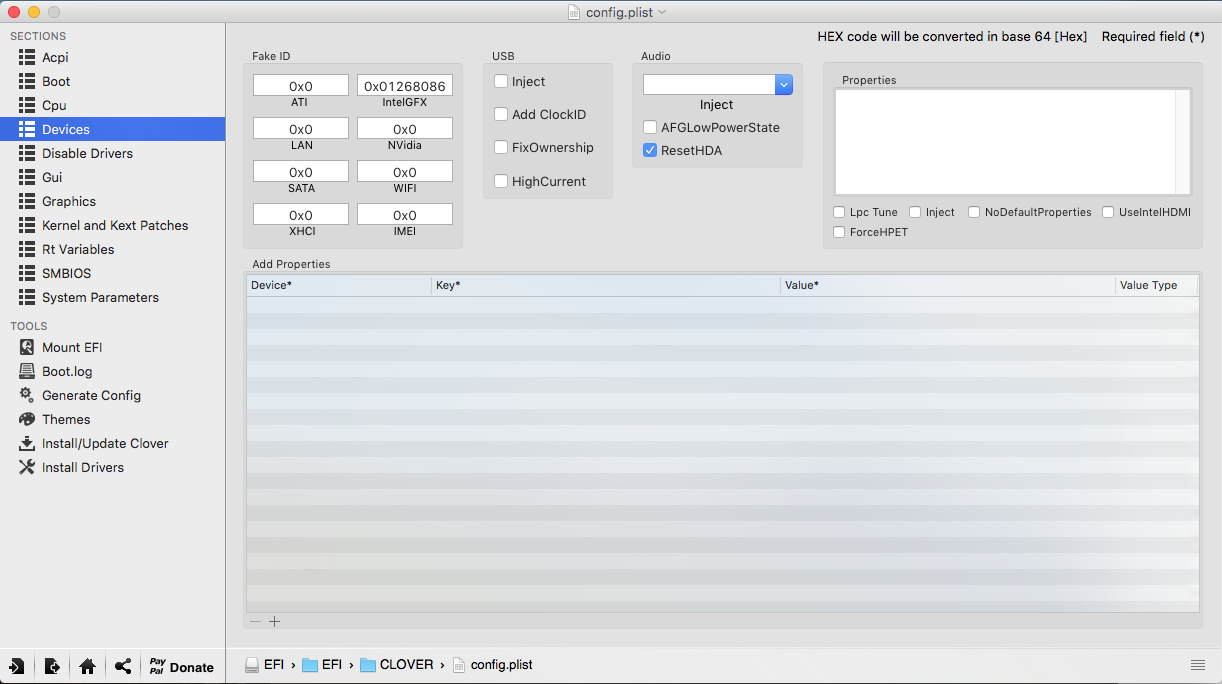
Task: Click the XHCI fake ID field
Action: click(x=301, y=215)
